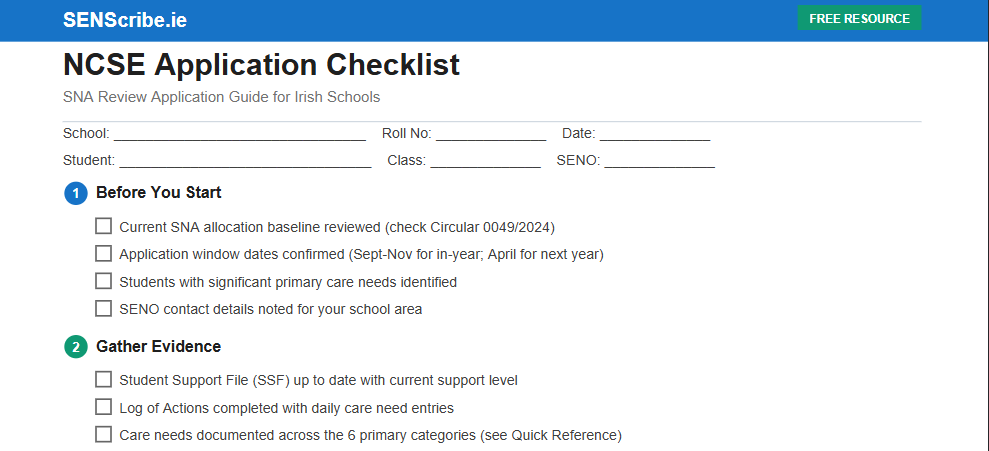Image resolution: width=989 pixels, height=451 pixels.
Task: Click the Date blank field
Action: point(654,134)
